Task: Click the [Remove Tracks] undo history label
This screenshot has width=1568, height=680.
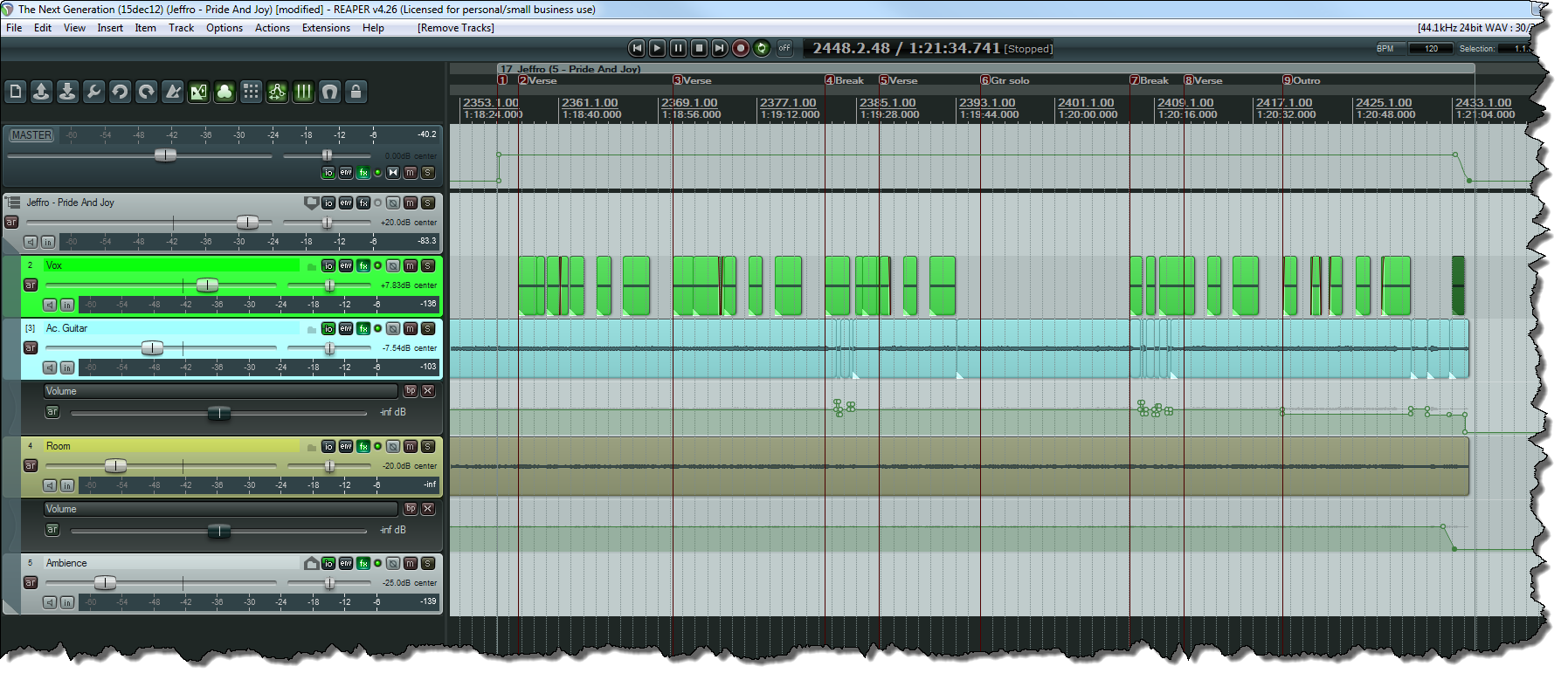Action: point(456,28)
